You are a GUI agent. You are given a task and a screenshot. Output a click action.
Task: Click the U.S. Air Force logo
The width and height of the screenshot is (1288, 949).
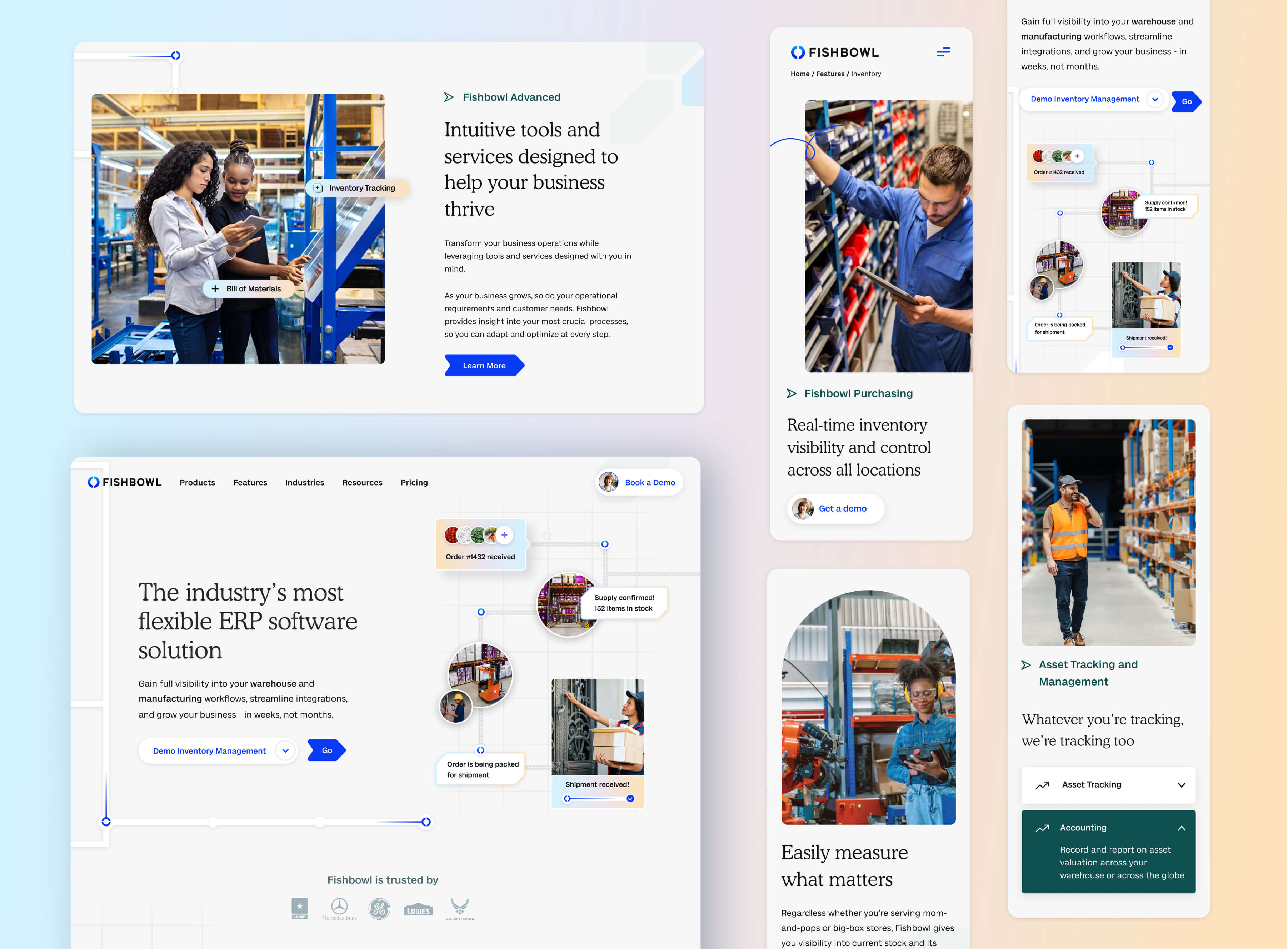(459, 909)
